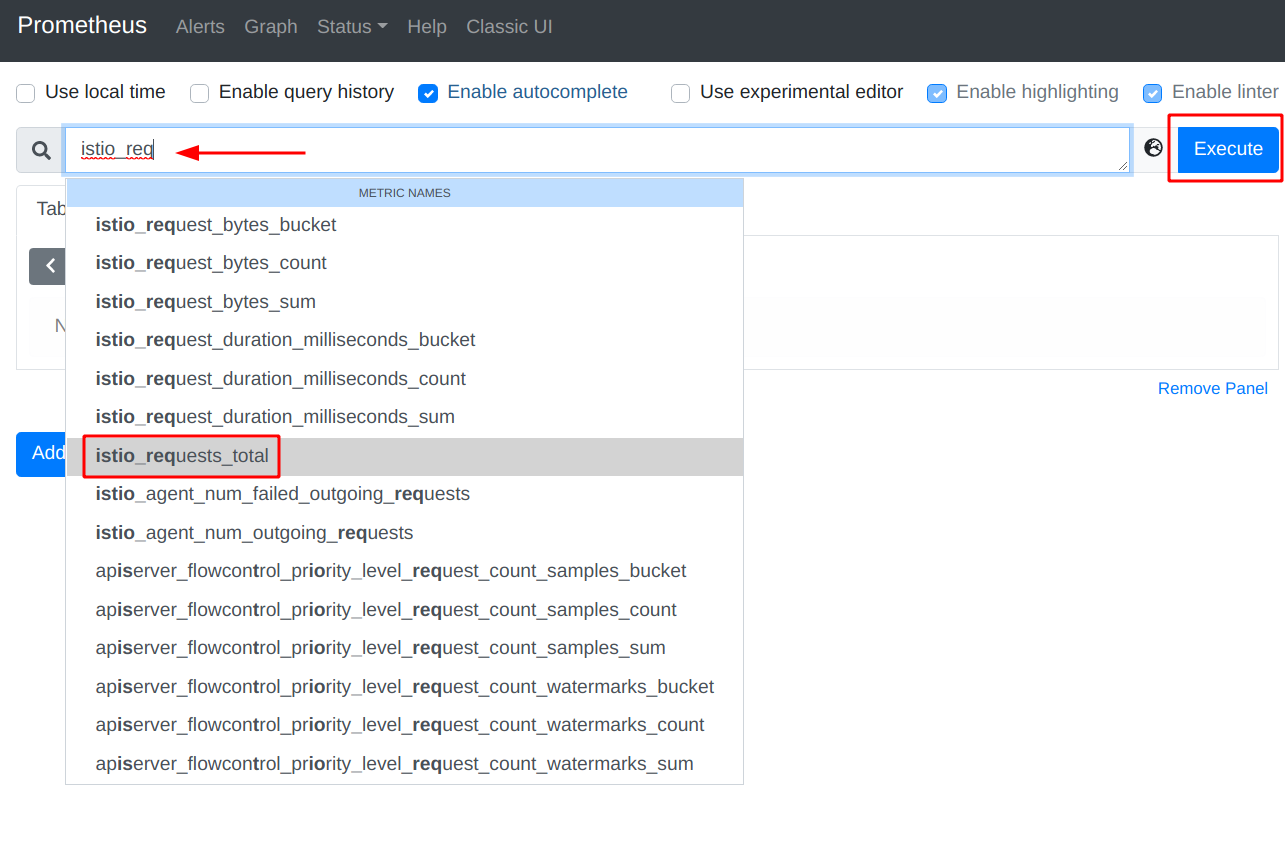Click the Remove Panel link
Screen dimensions: 1285x856
coord(1212,389)
